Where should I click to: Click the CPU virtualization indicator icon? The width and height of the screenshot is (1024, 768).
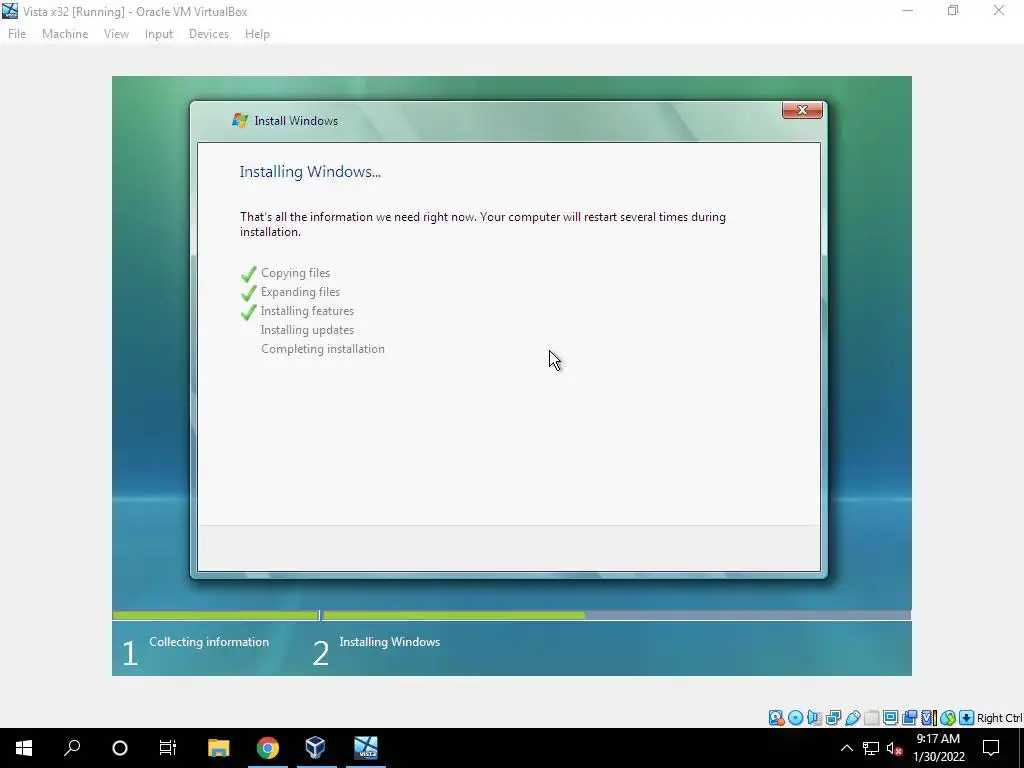pos(929,718)
